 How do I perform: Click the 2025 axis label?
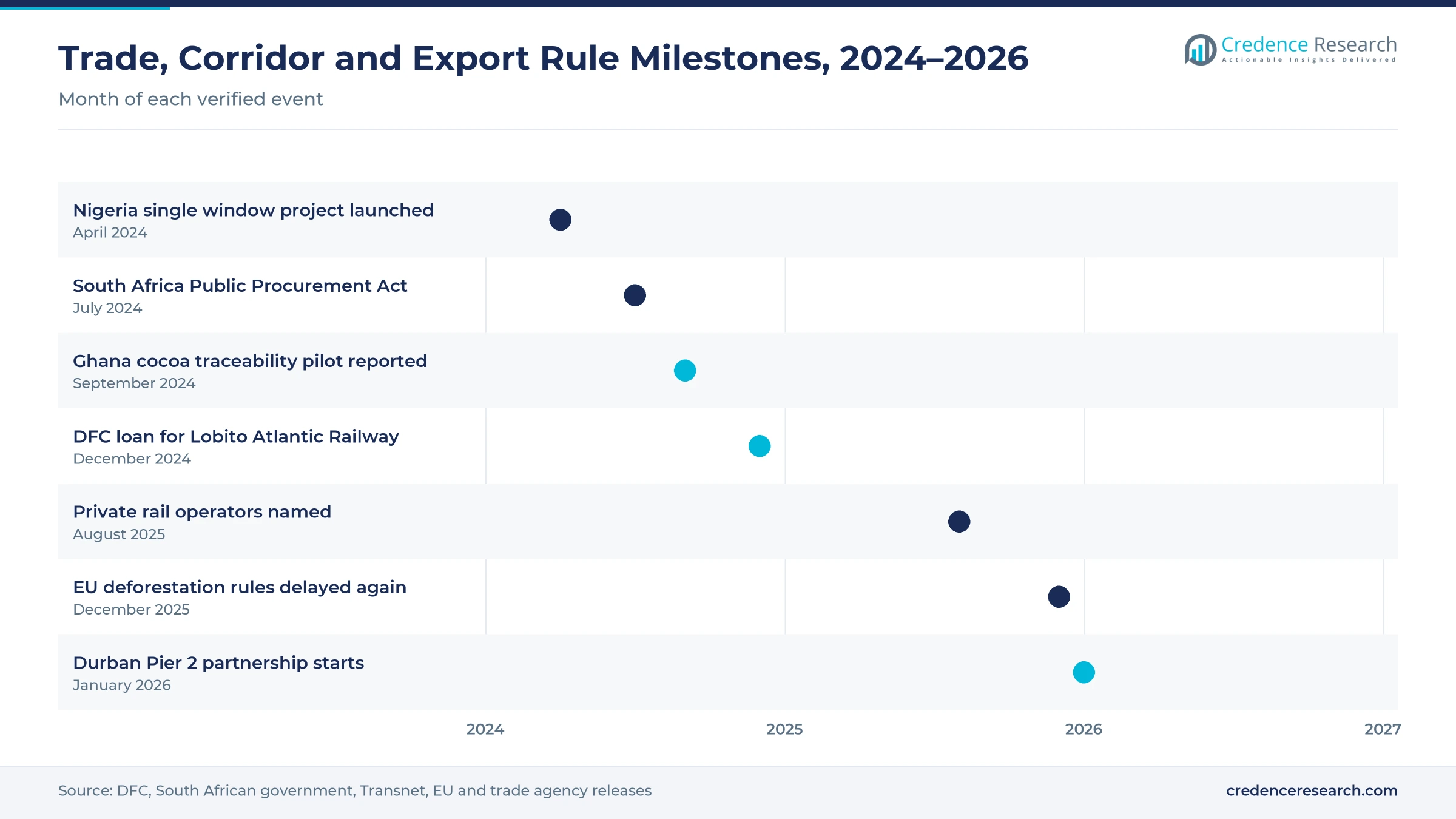coord(784,729)
